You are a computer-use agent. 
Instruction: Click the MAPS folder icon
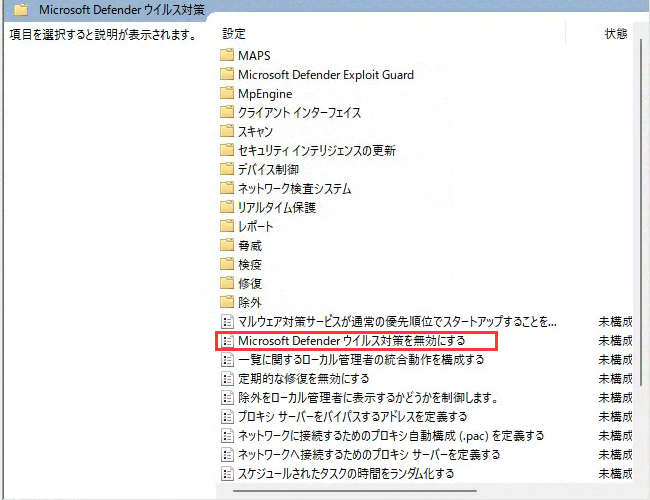pos(227,55)
